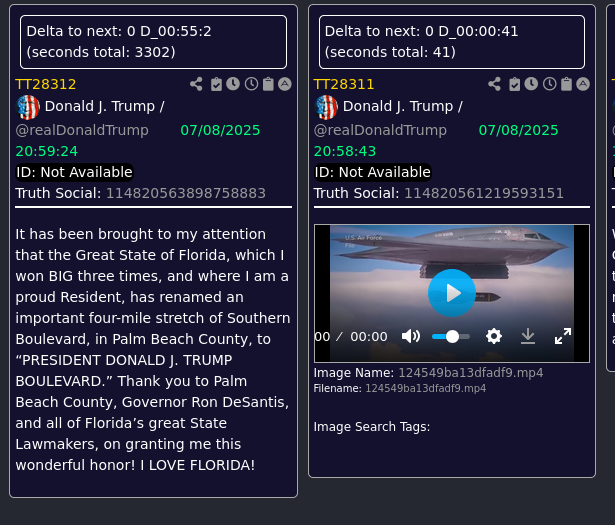Click the solid clock icon on TT28311
The width and height of the screenshot is (615, 525).
(x=531, y=84)
